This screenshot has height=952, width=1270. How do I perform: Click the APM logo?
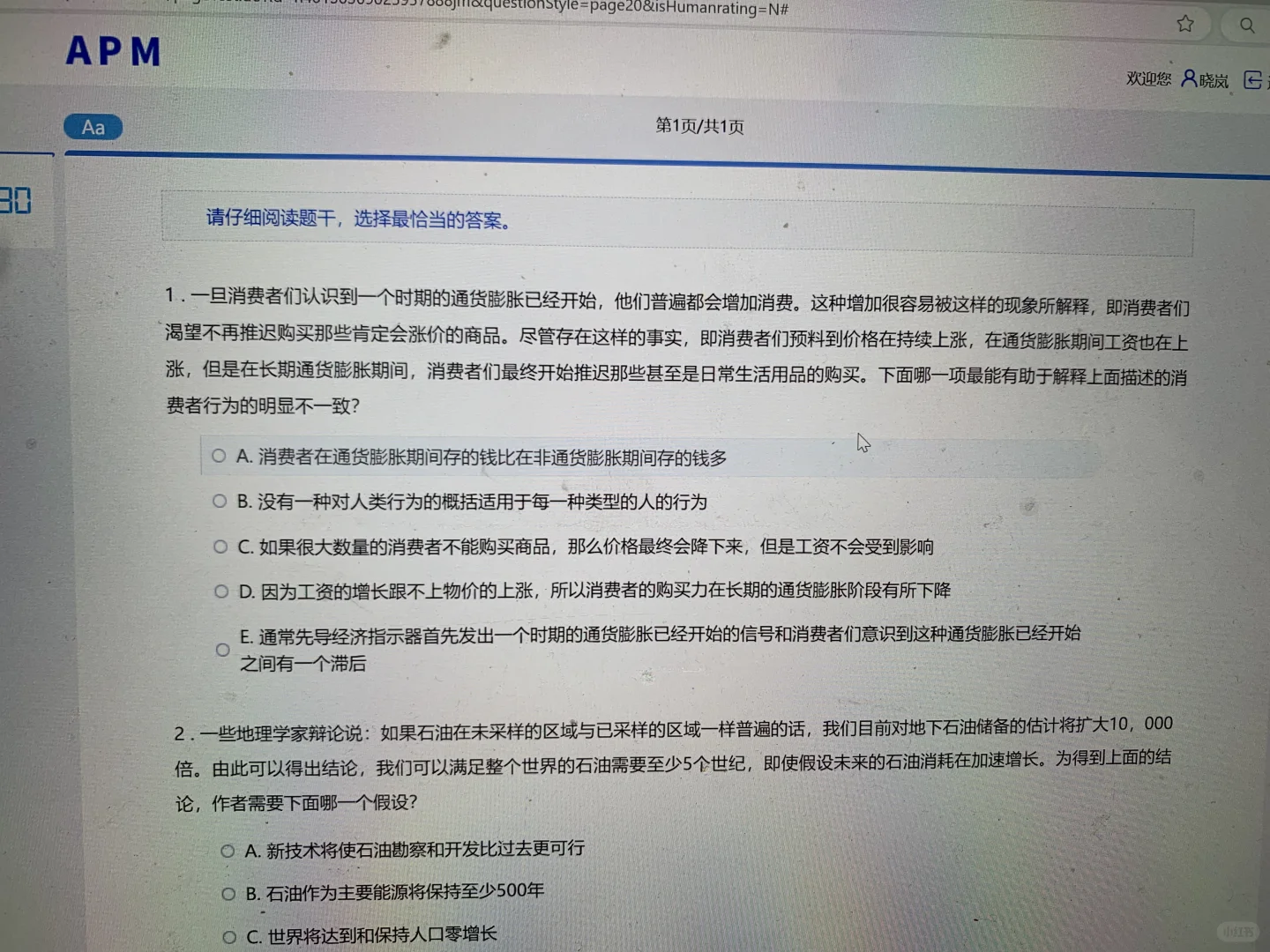point(113,52)
